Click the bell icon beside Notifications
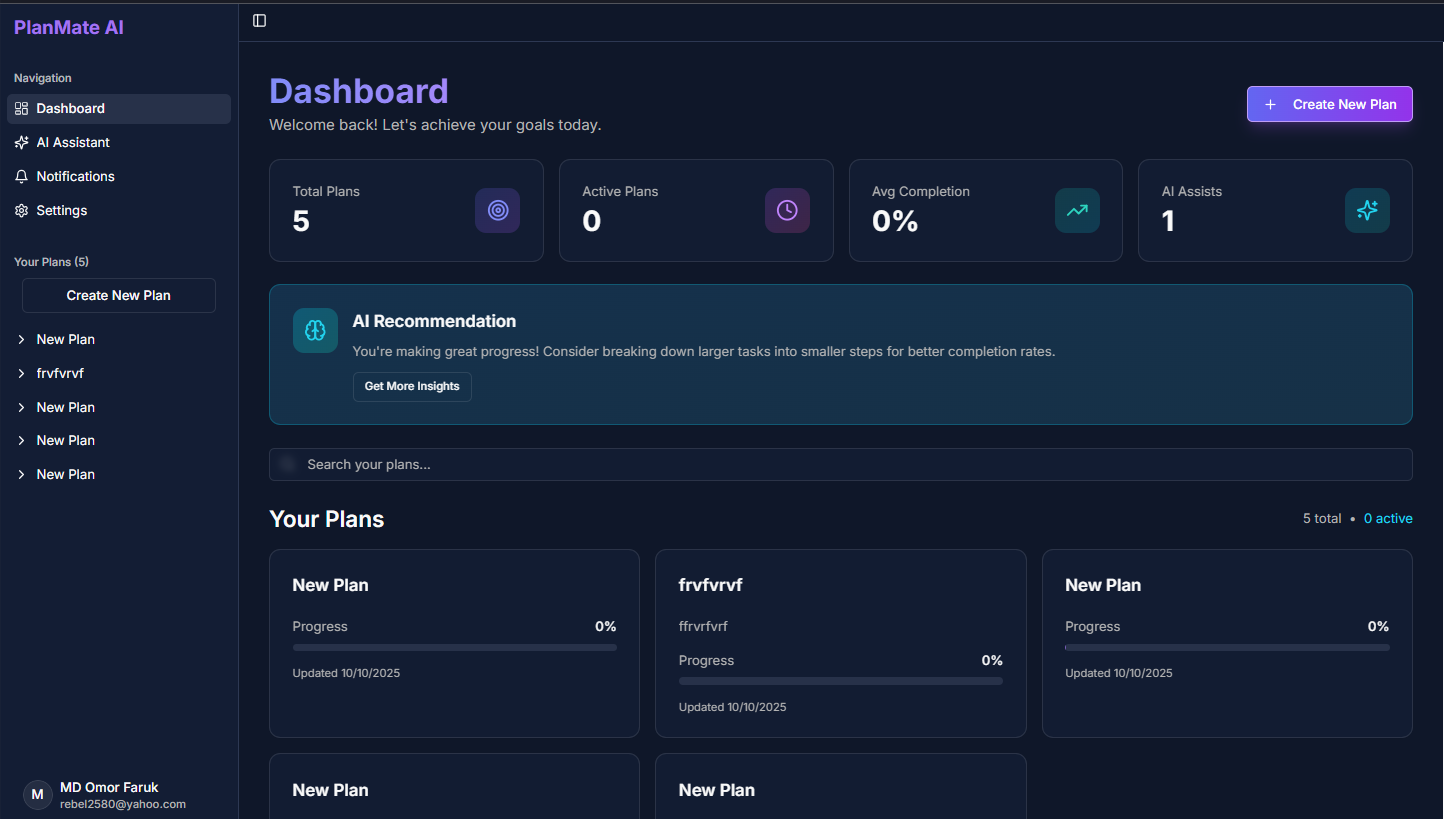Screen dimensions: 1444x819 coord(21,176)
